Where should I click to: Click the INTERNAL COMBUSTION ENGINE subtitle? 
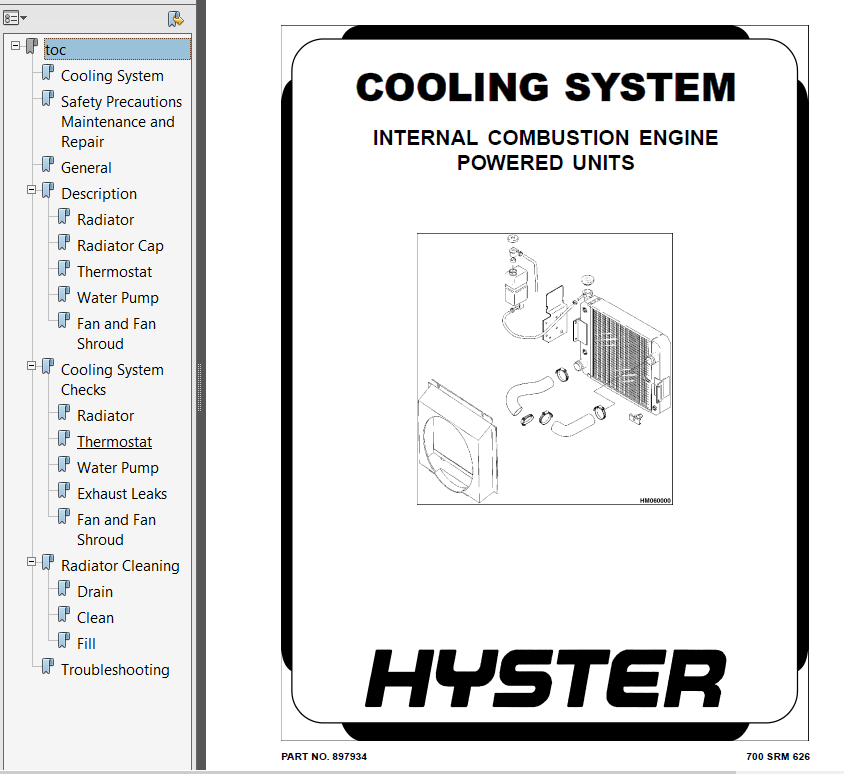pyautogui.click(x=545, y=138)
